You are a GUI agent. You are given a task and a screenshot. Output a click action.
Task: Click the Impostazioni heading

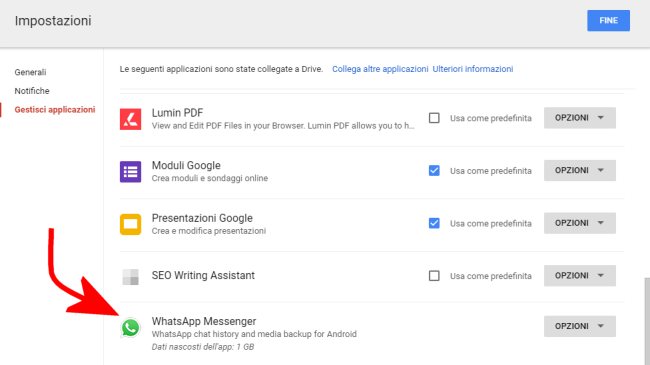53,21
